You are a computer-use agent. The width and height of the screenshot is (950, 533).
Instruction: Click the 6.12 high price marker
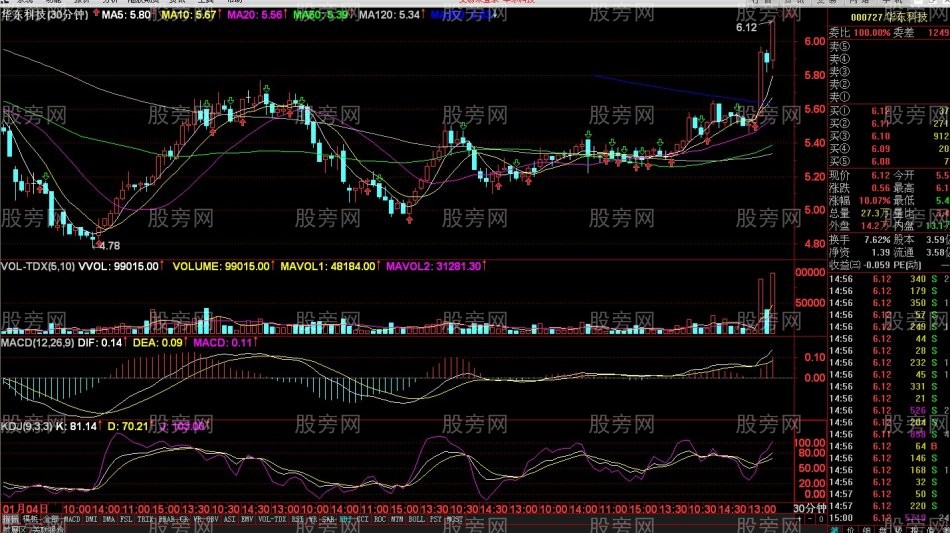[x=746, y=27]
